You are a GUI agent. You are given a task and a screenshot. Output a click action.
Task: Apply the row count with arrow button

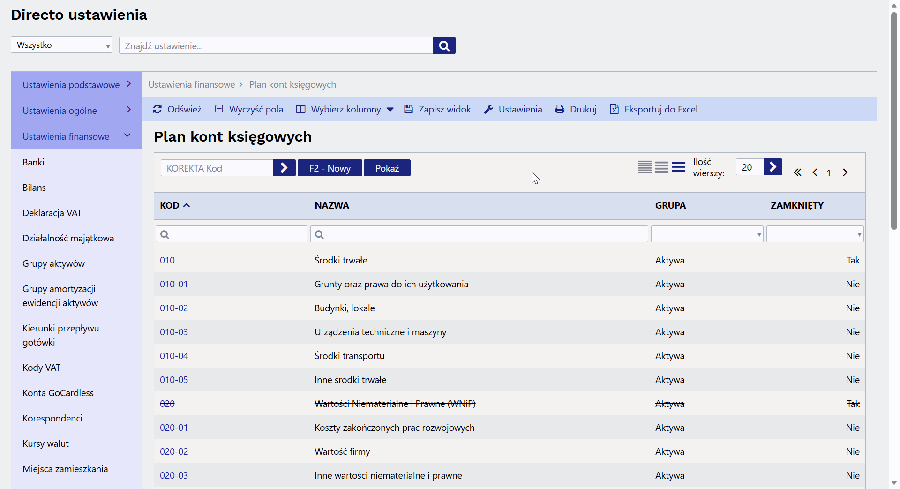(x=773, y=167)
